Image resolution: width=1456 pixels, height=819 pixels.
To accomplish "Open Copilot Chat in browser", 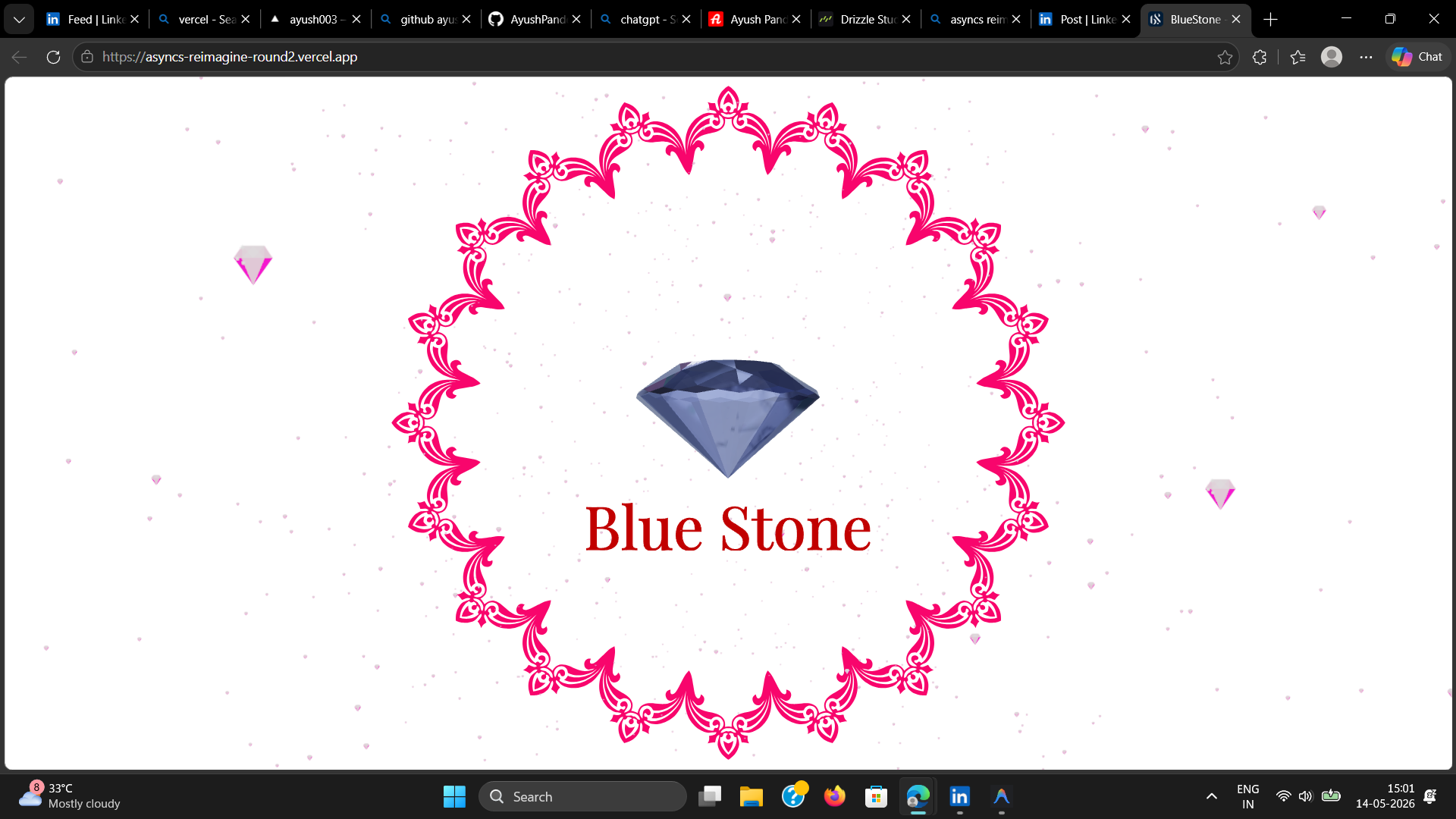I will point(1417,57).
